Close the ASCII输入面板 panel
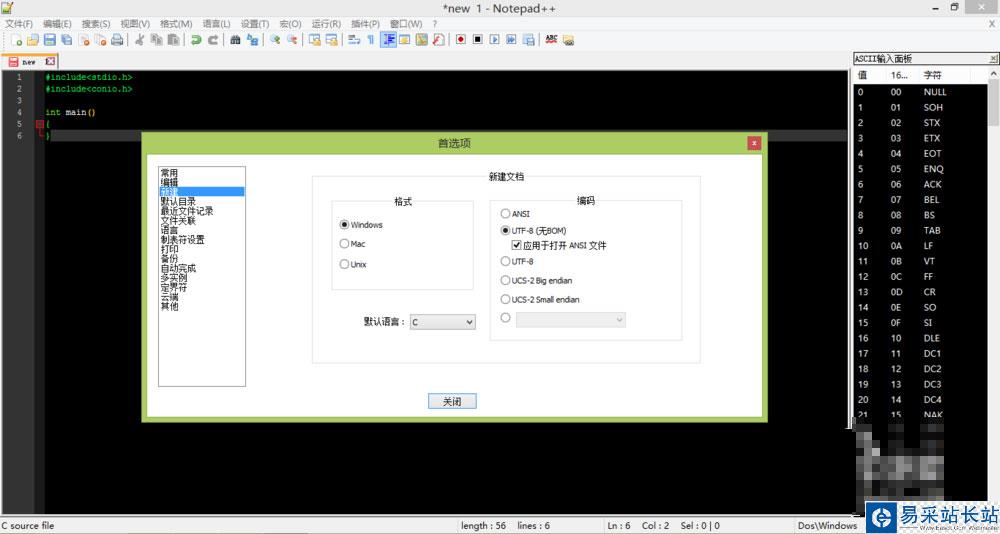Image resolution: width=1000 pixels, height=534 pixels. [x=993, y=59]
